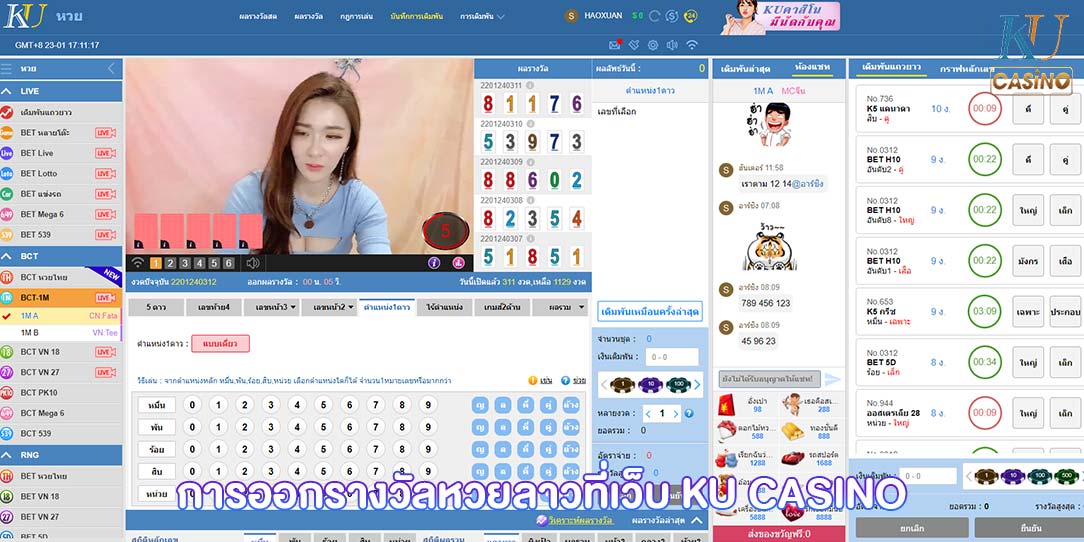Open 24-hour support phone icon

coord(691,16)
